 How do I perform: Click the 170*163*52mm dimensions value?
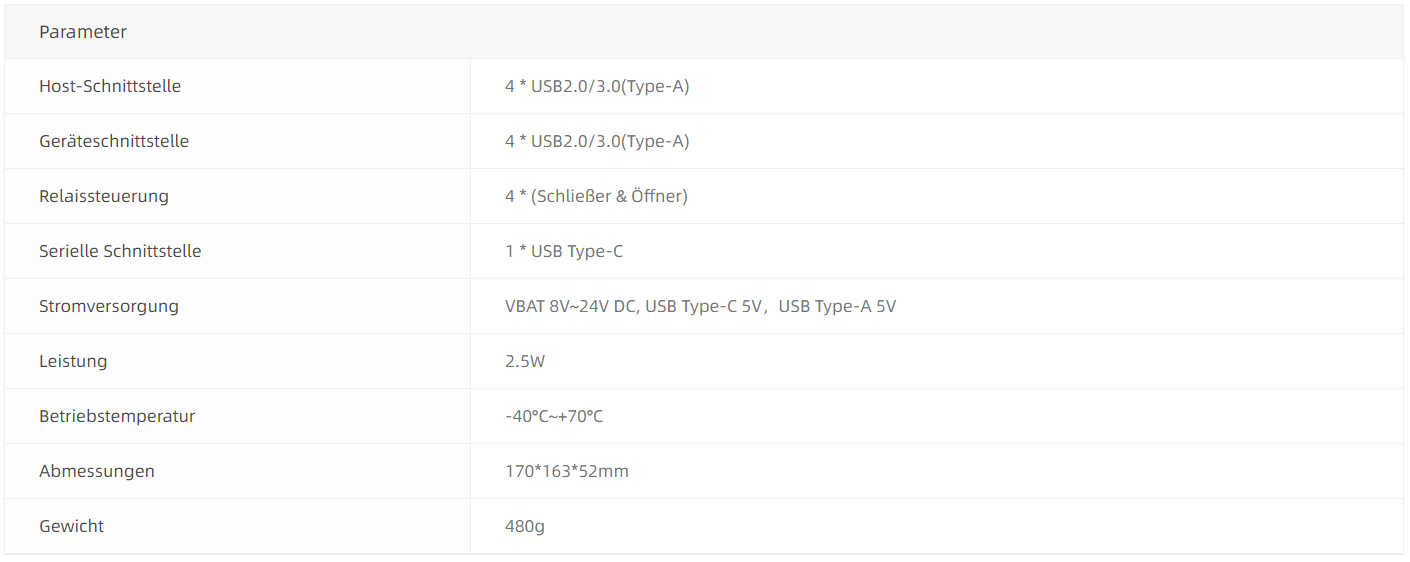(x=567, y=471)
